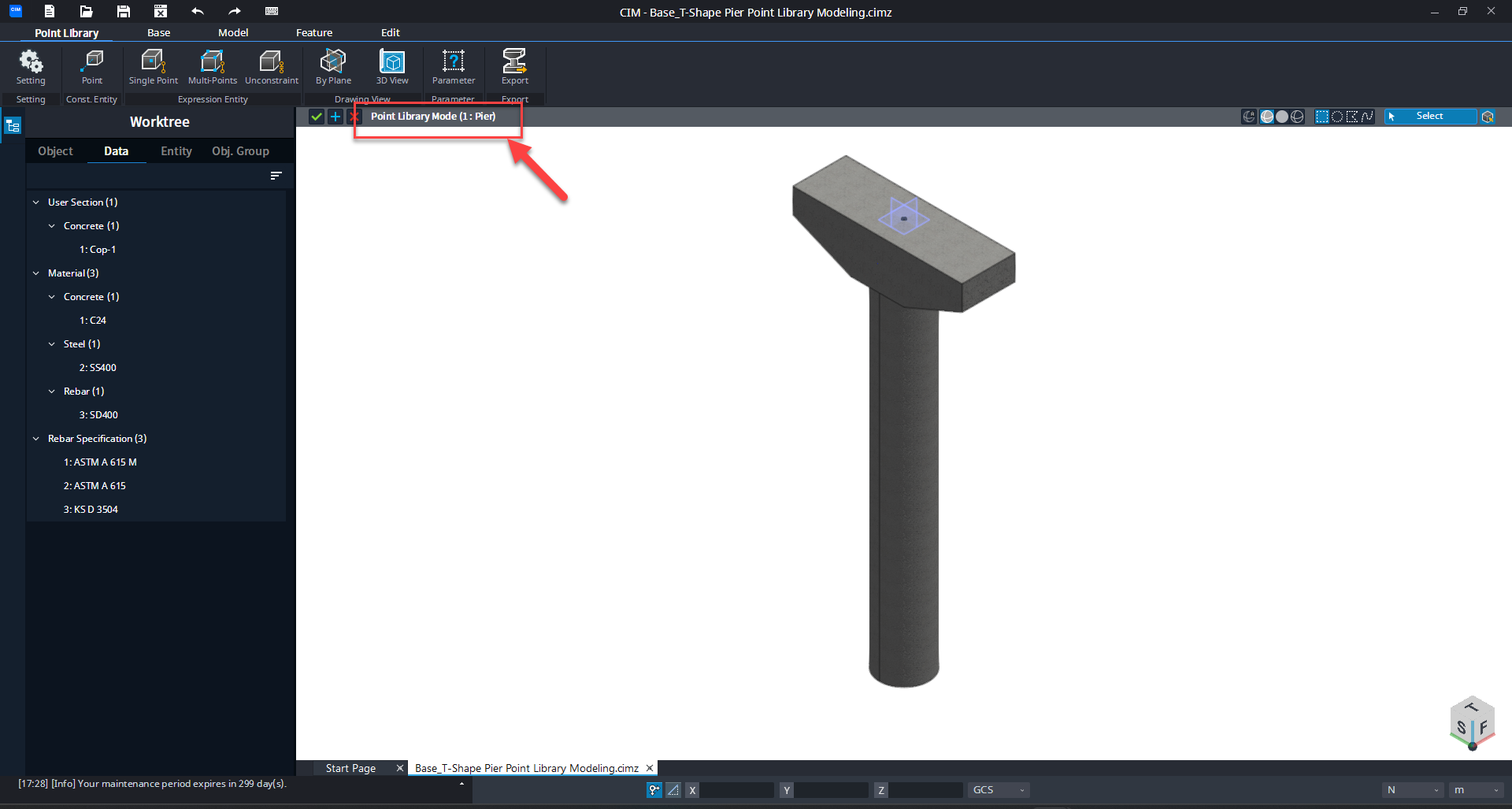The image size is (1512, 809).
Task: Switch to the Start Page document tab
Action: pos(350,768)
